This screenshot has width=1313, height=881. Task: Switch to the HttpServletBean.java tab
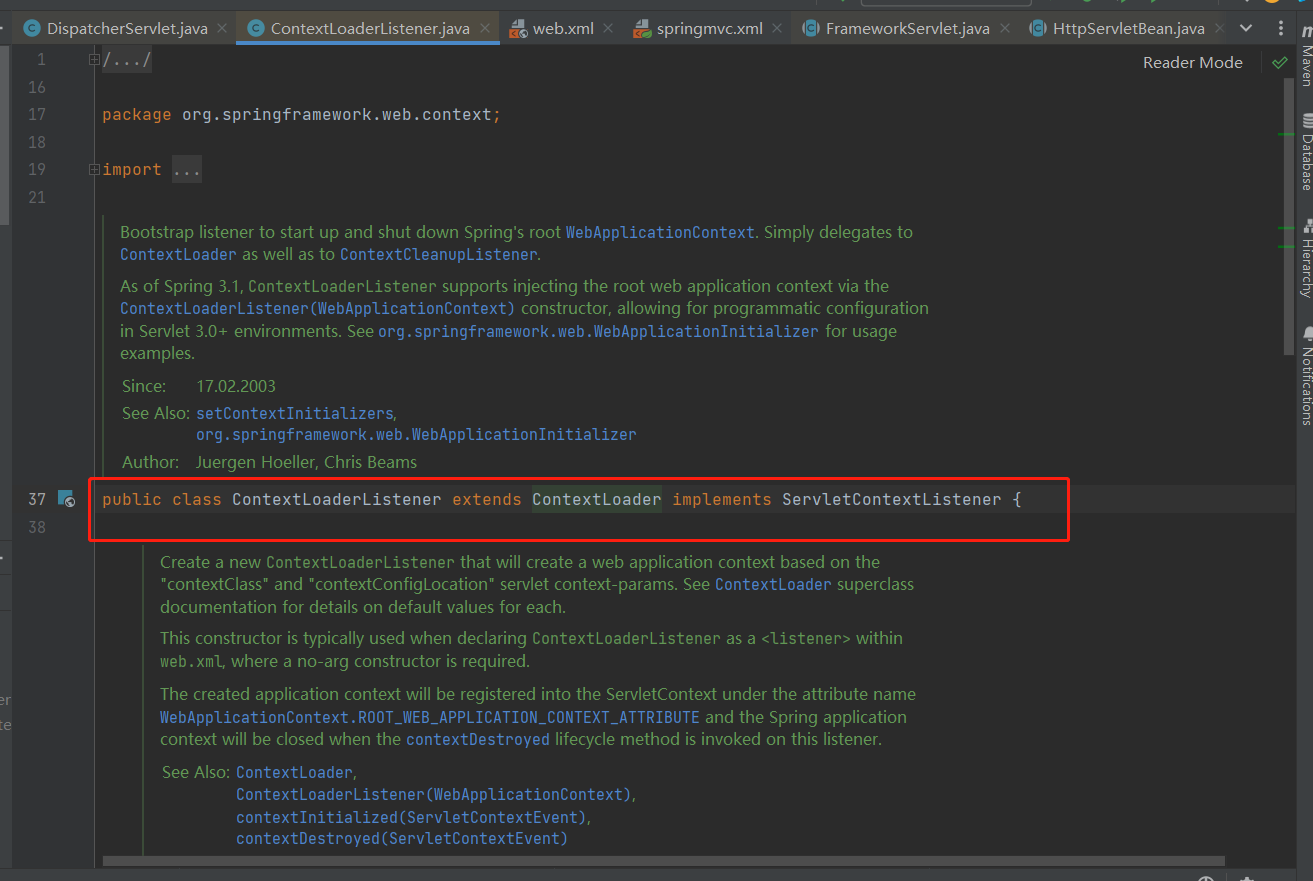pyautogui.click(x=1129, y=29)
